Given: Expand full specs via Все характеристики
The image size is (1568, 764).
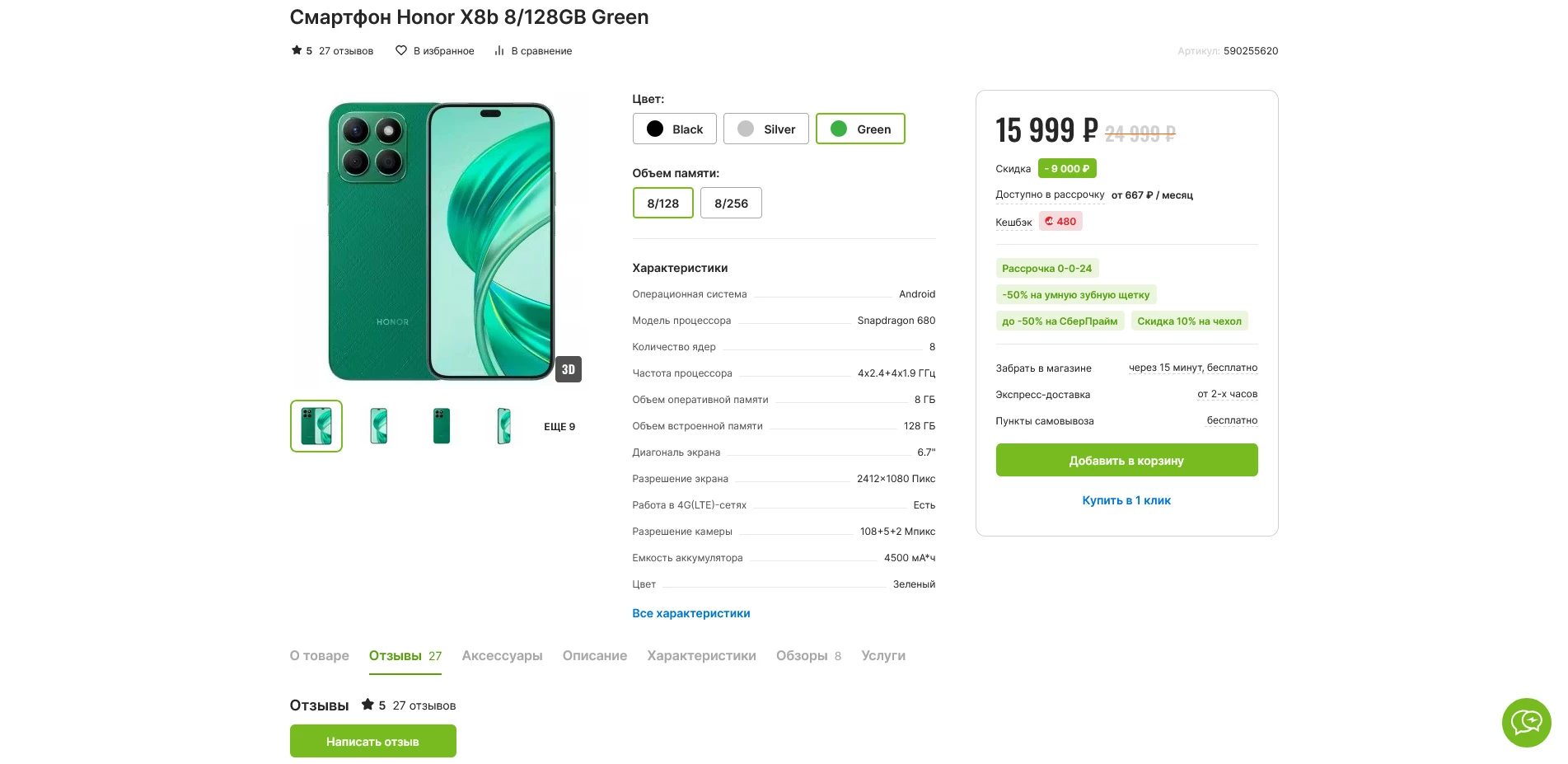Looking at the screenshot, I should click(x=690, y=613).
